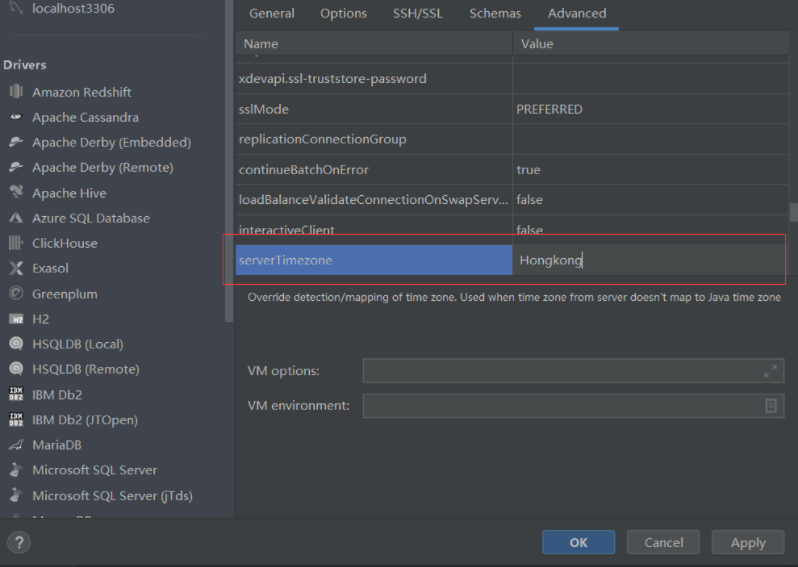Click the Amazon Redshift driver icon

coord(16,92)
